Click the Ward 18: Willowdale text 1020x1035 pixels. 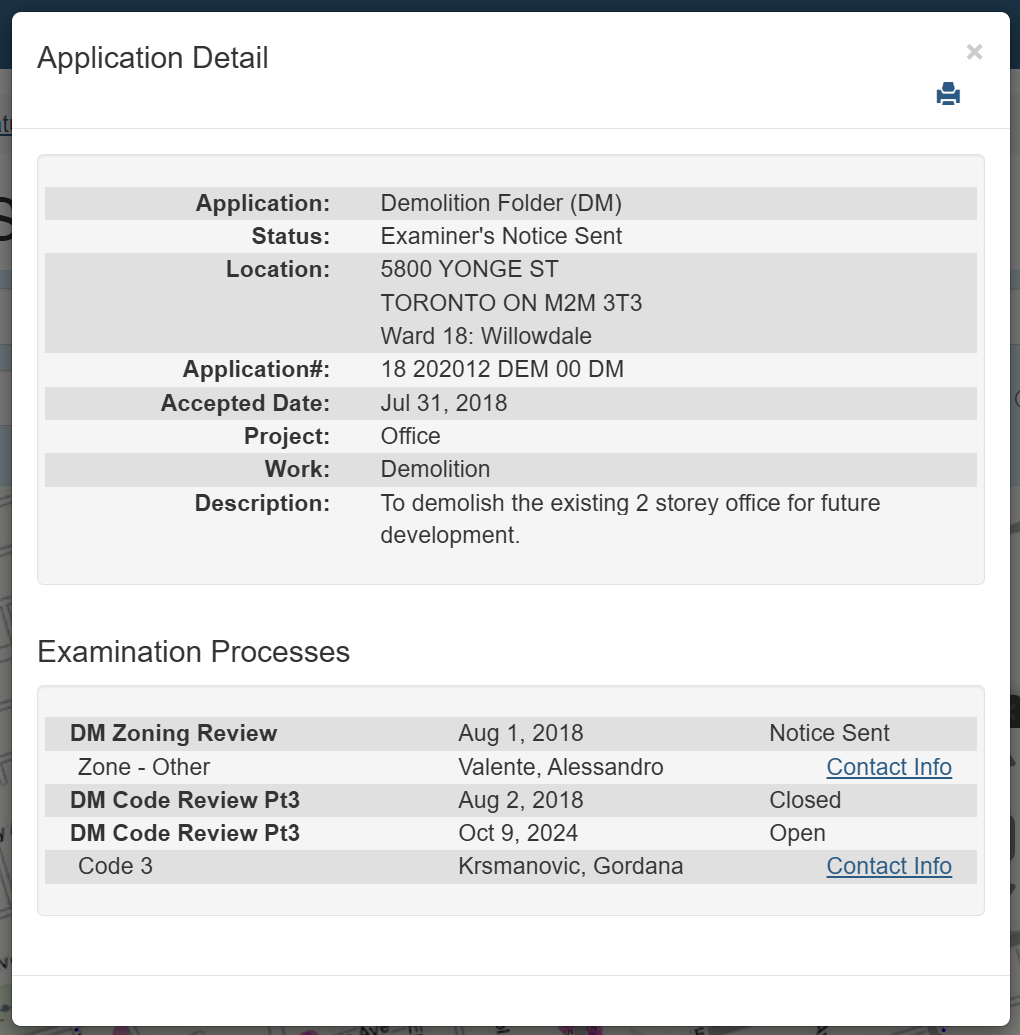486,335
